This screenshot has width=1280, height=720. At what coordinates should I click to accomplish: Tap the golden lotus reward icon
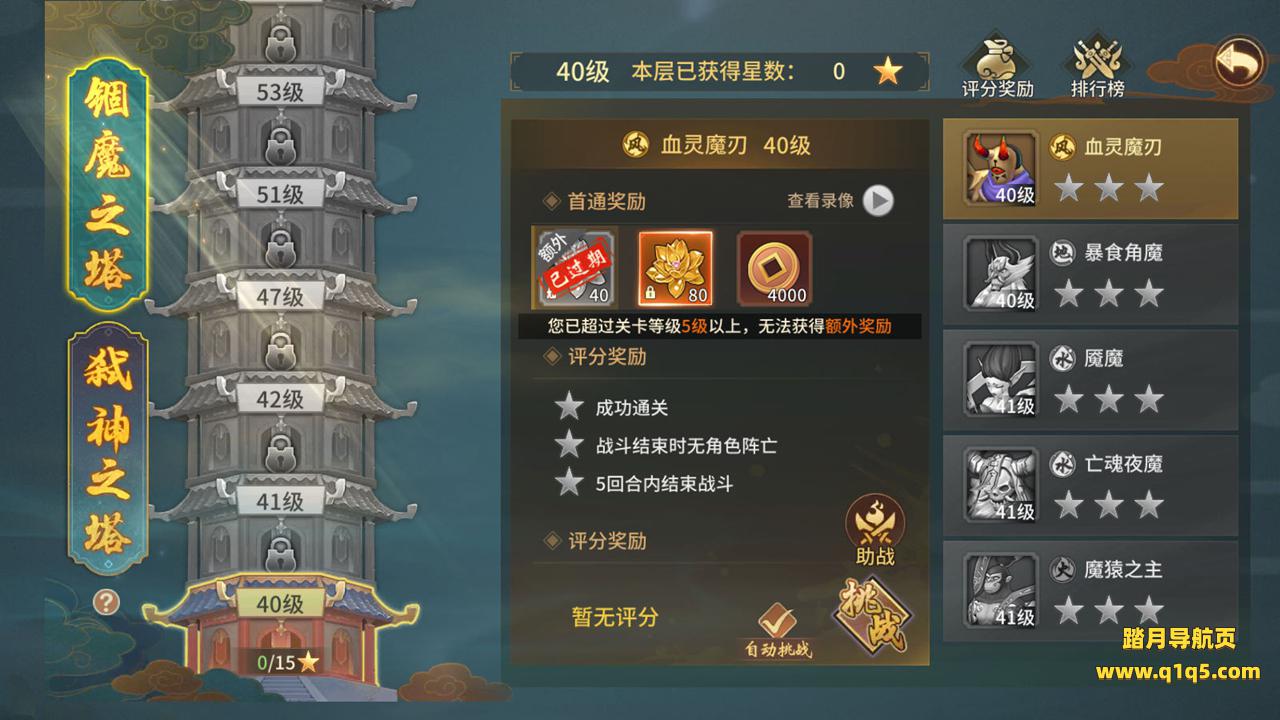coord(675,268)
